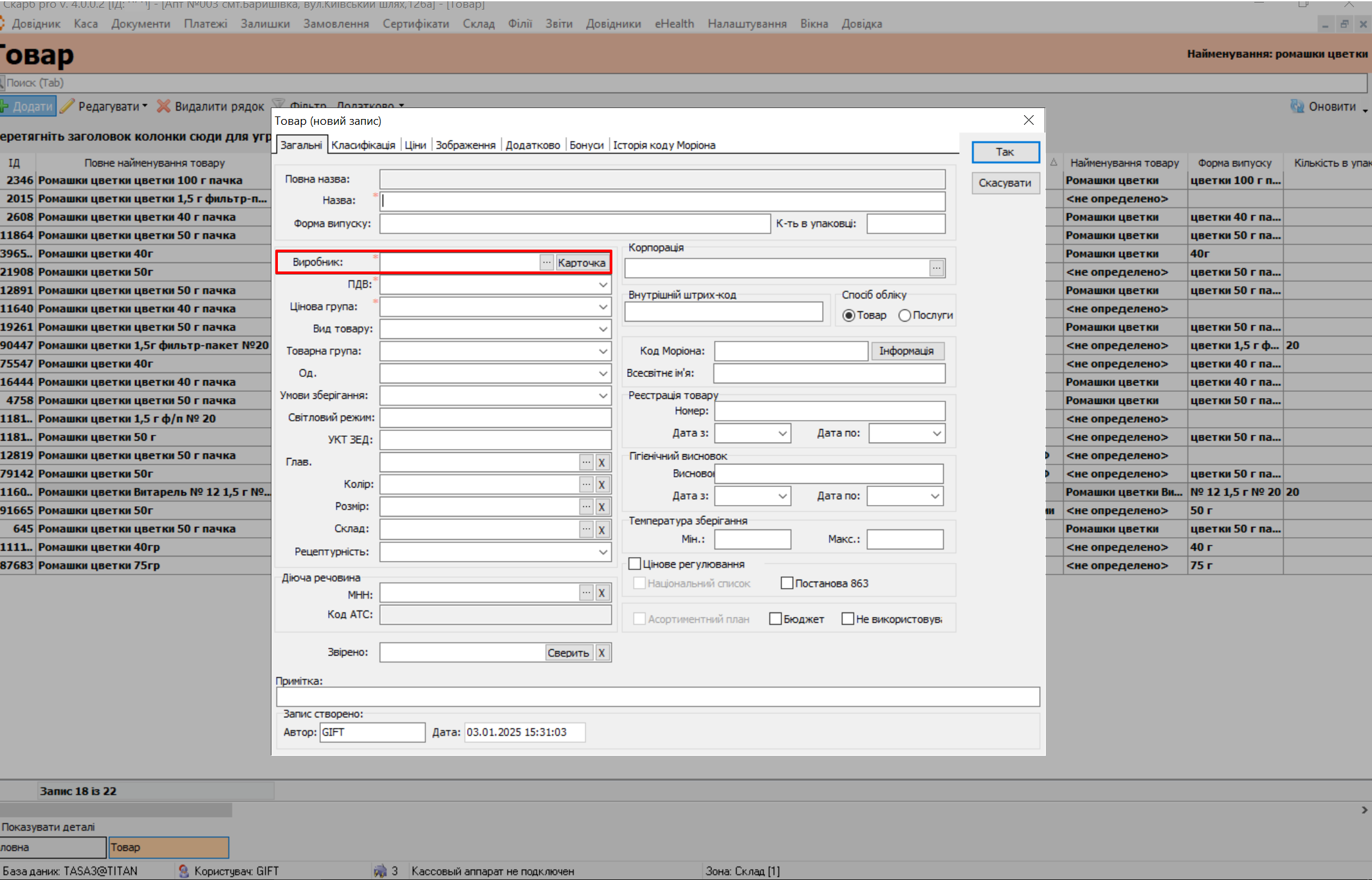
Task: Click the horizontal scrollbar right arrow
Action: tap(1364, 810)
